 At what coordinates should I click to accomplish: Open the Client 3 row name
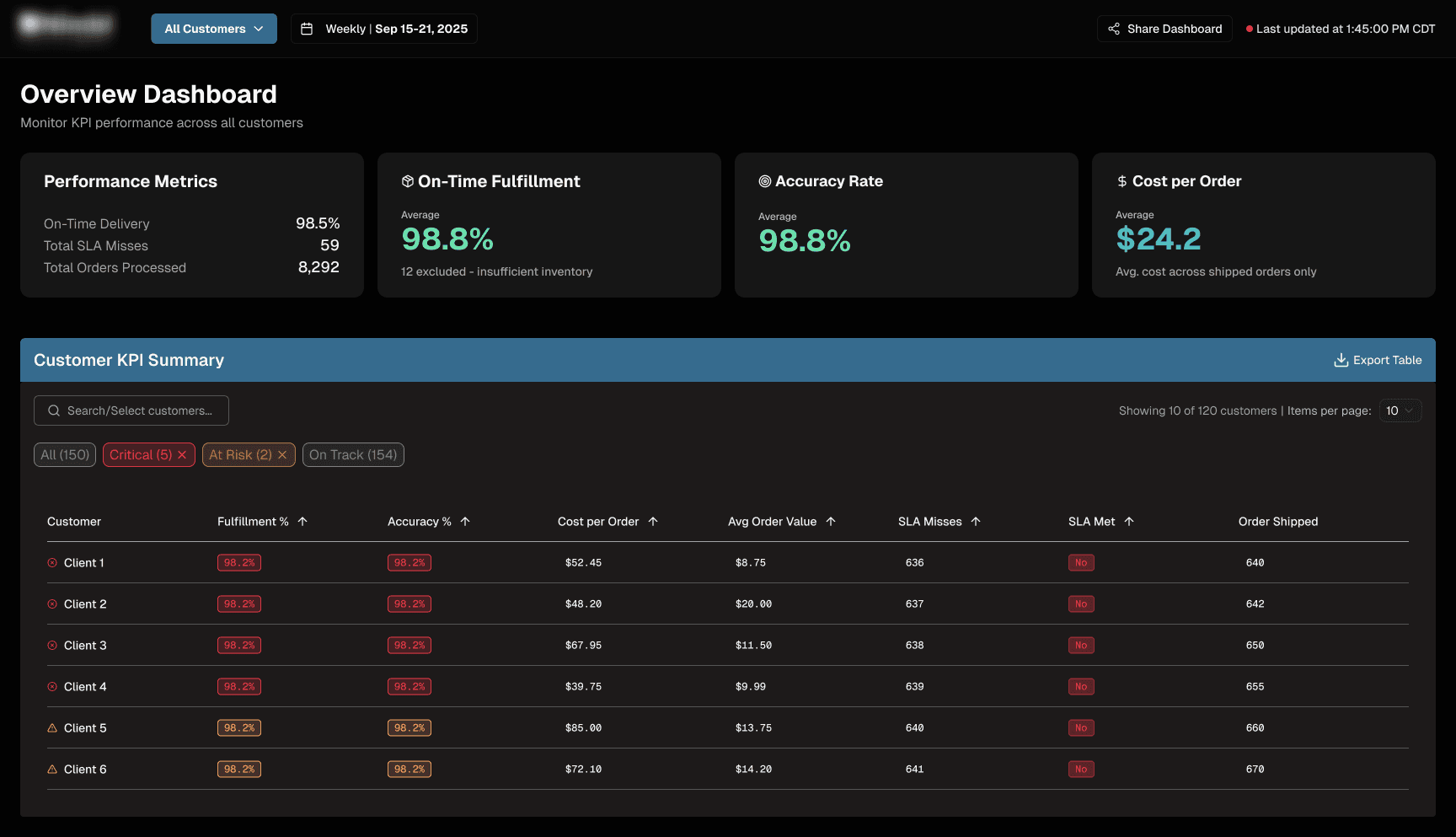pyautogui.click(x=85, y=646)
